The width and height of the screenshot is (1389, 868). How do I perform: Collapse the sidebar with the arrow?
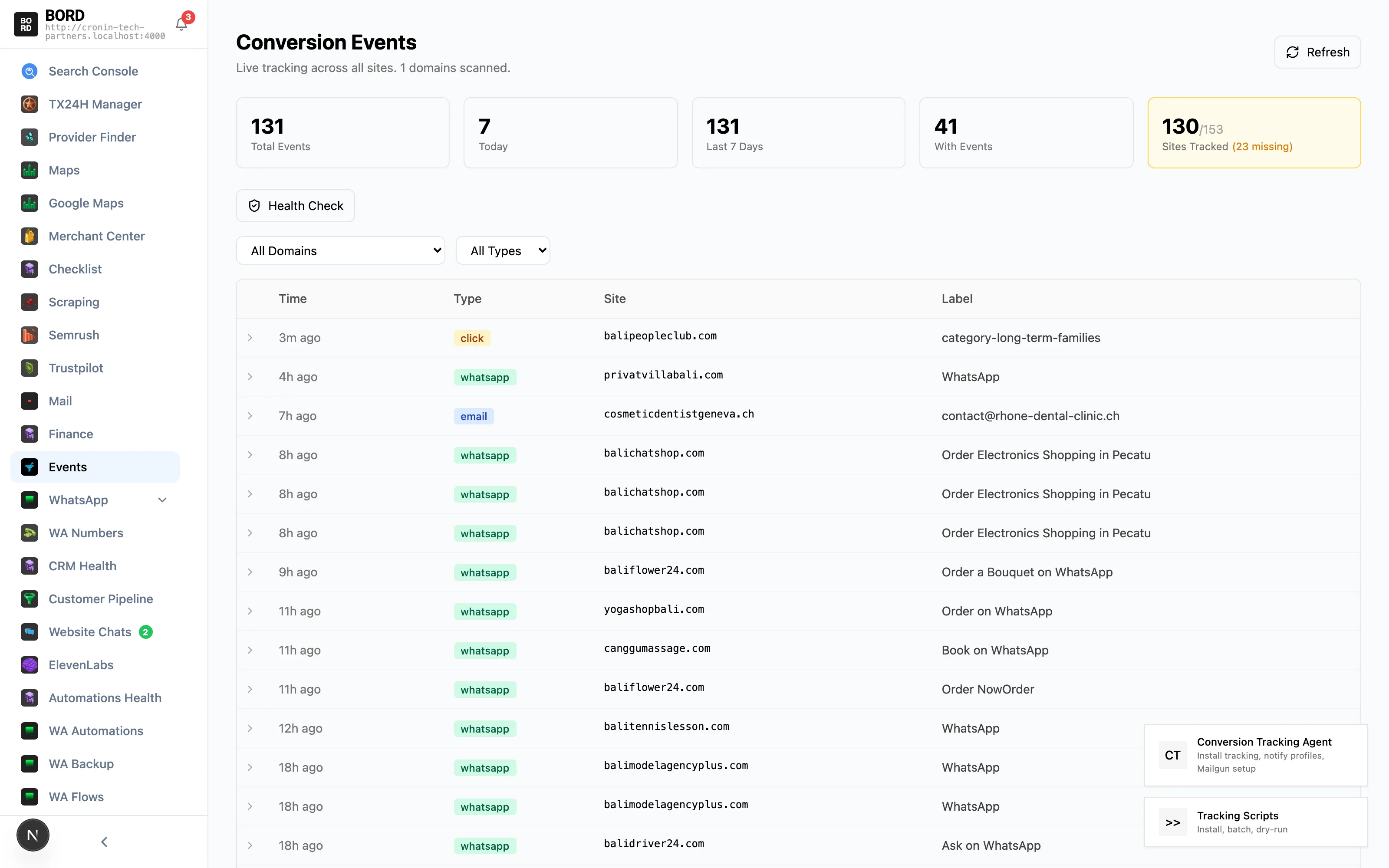pos(104,842)
